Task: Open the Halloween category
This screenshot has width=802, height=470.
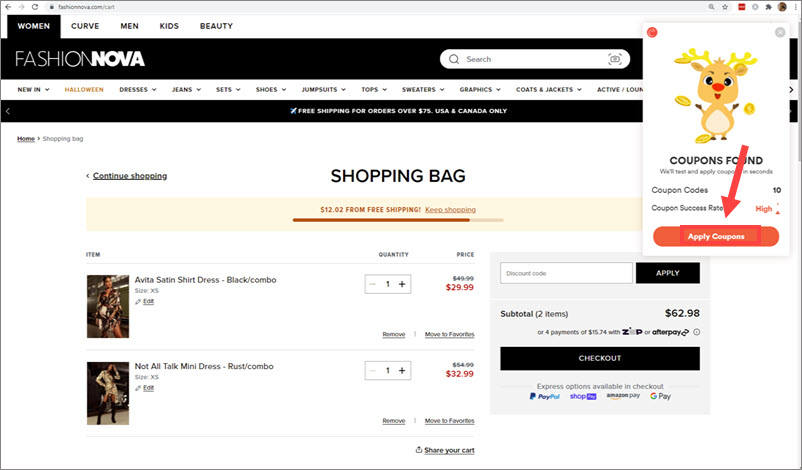Action: pos(84,89)
